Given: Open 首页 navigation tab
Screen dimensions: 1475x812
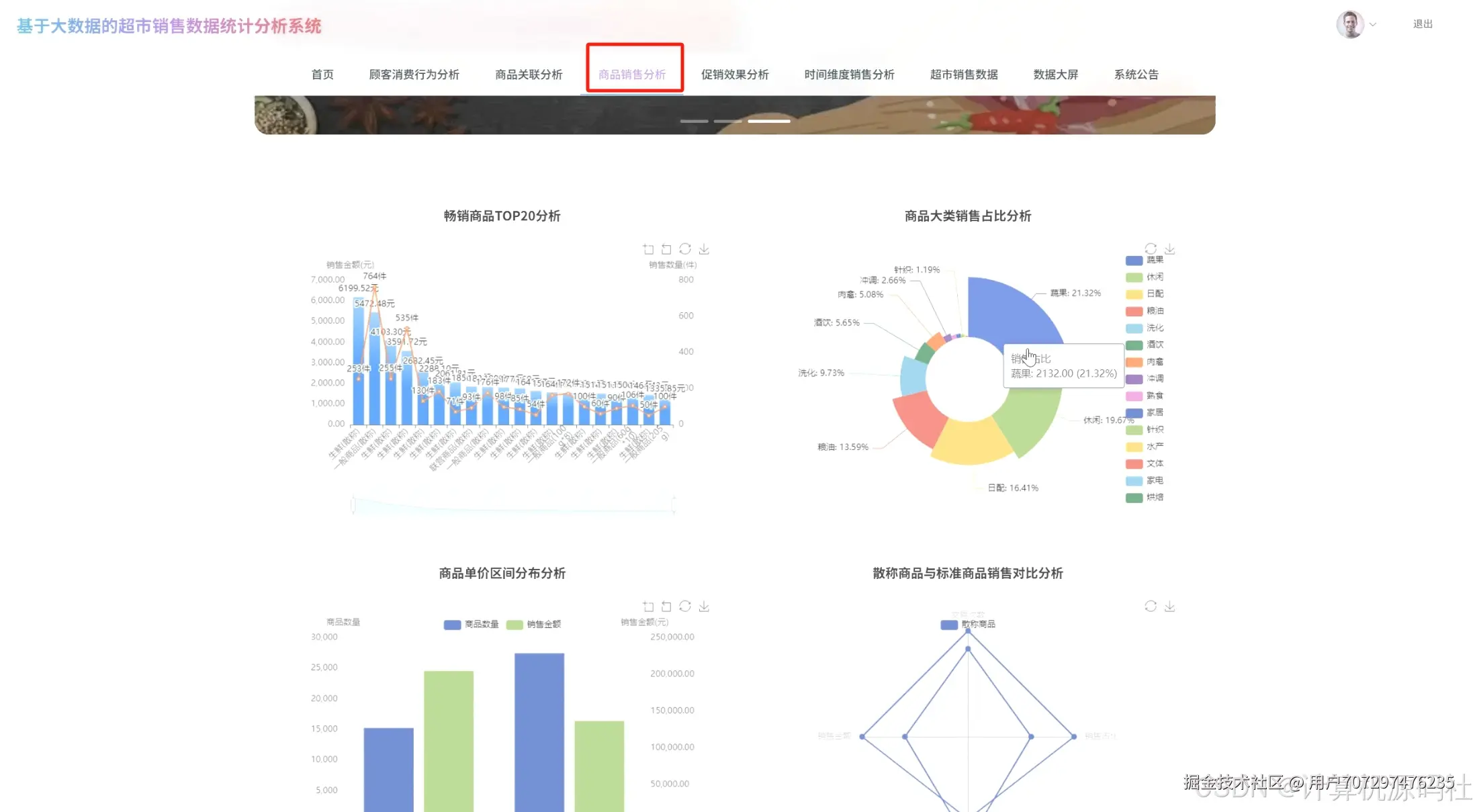Looking at the screenshot, I should point(322,75).
